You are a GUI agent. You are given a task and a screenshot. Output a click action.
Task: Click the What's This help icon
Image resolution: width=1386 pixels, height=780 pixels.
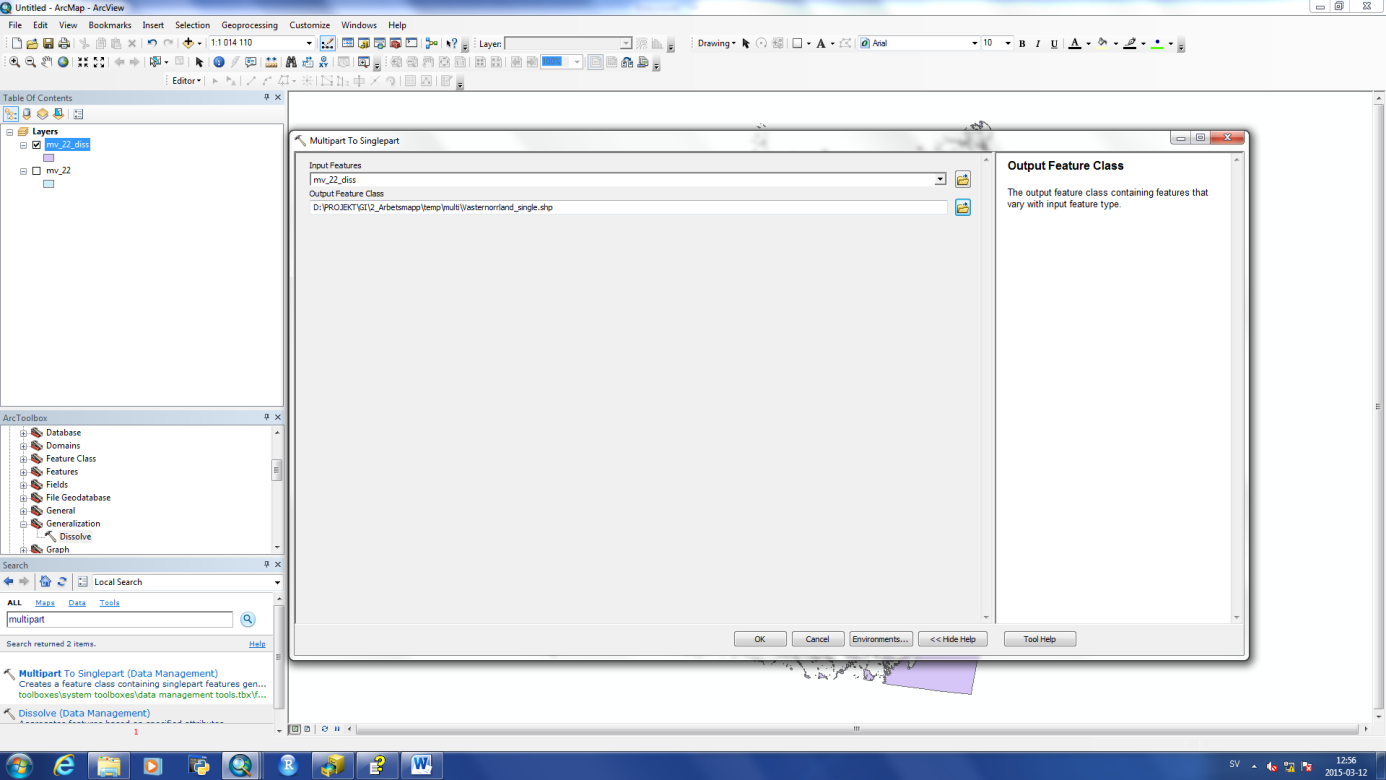[452, 43]
